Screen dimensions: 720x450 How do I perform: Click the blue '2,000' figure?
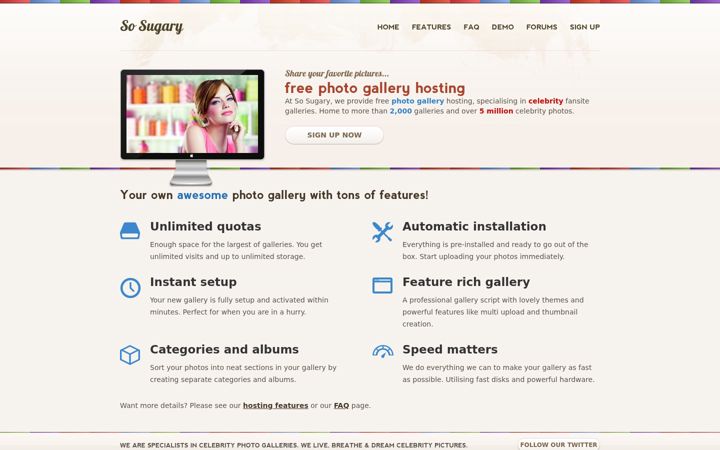pyautogui.click(x=400, y=111)
